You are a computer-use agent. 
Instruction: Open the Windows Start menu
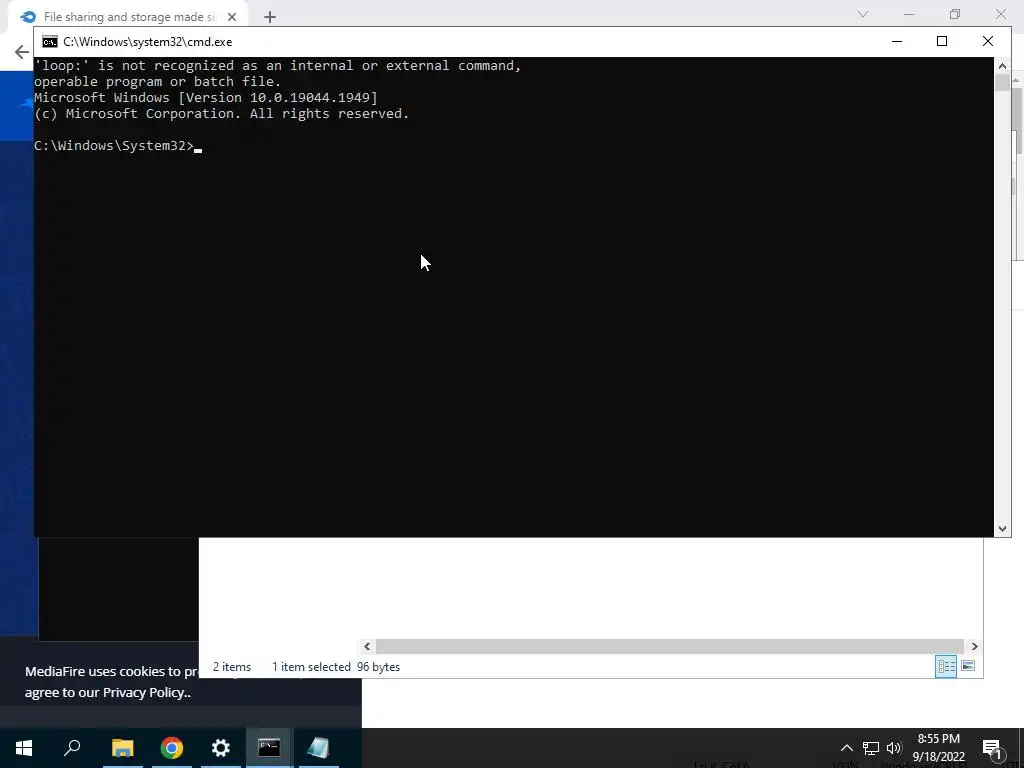pyautogui.click(x=24, y=748)
